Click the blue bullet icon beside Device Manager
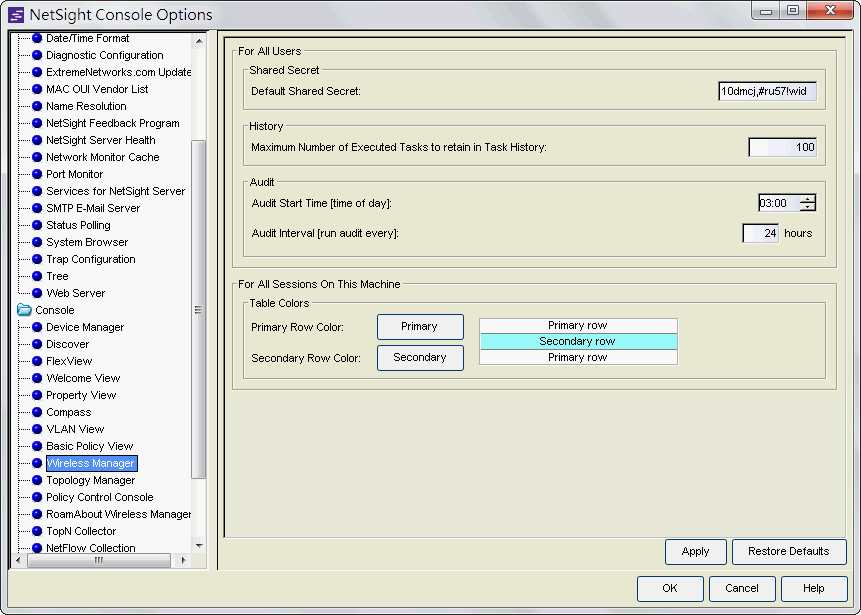 point(37,327)
